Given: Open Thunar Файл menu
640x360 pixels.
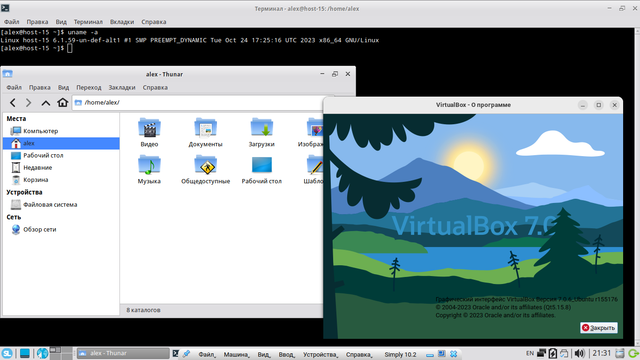Looking at the screenshot, I should click(14, 87).
